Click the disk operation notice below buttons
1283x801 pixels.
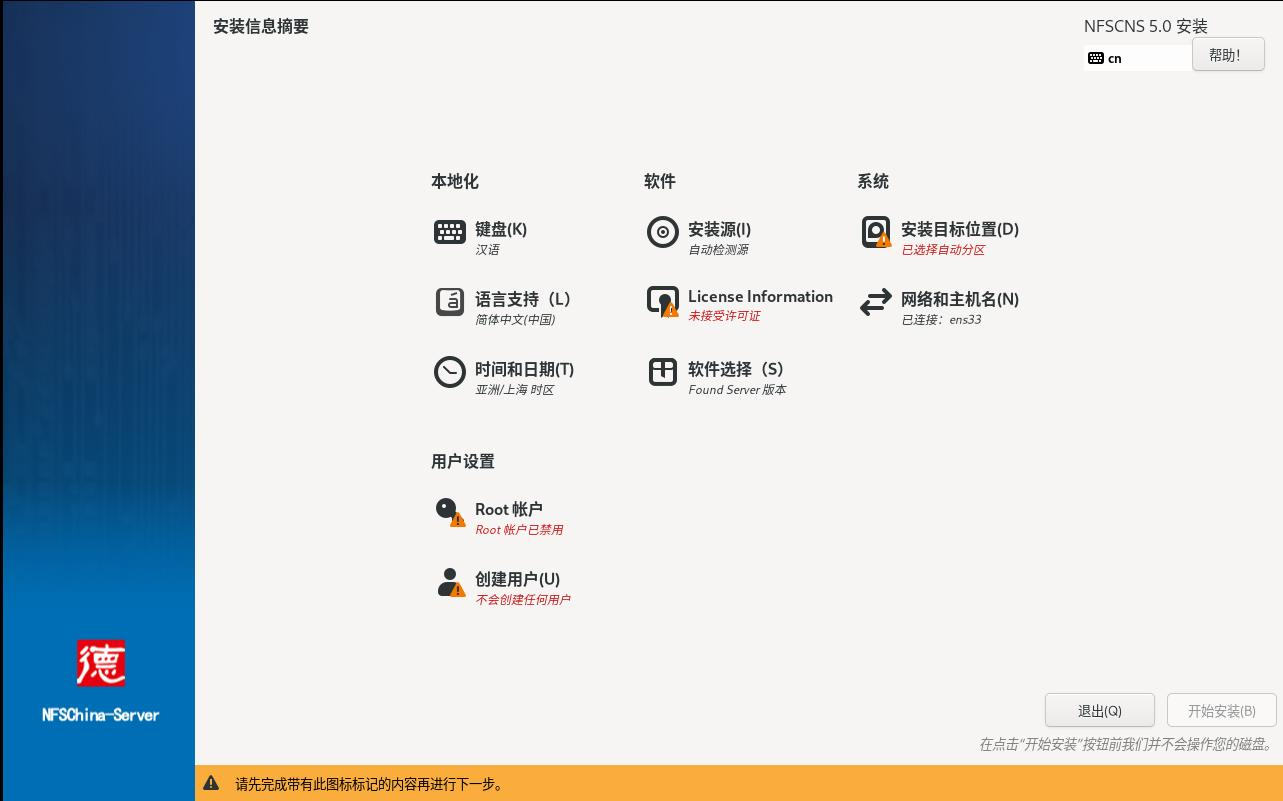1128,744
